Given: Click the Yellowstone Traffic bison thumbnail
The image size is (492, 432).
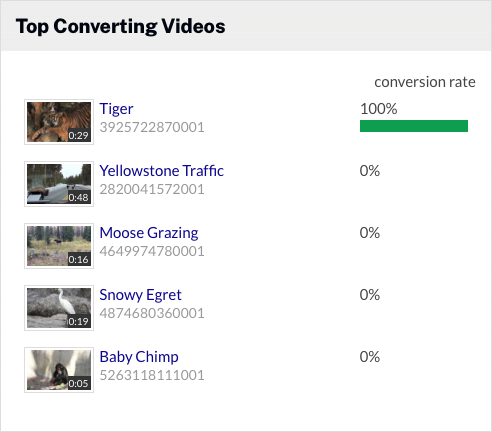Looking at the screenshot, I should 59,184.
